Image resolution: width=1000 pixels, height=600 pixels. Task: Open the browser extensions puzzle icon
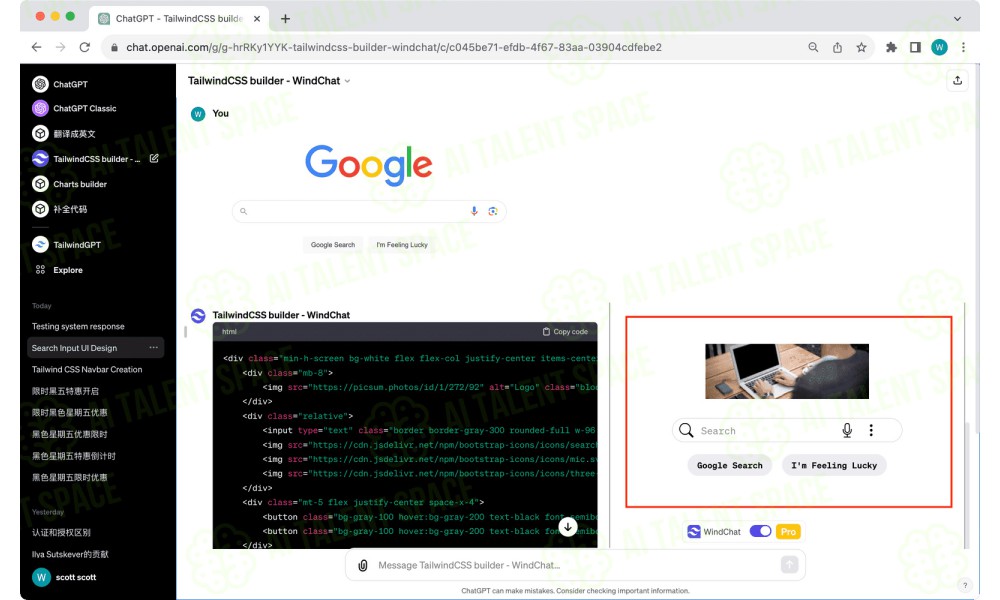pyautogui.click(x=892, y=47)
